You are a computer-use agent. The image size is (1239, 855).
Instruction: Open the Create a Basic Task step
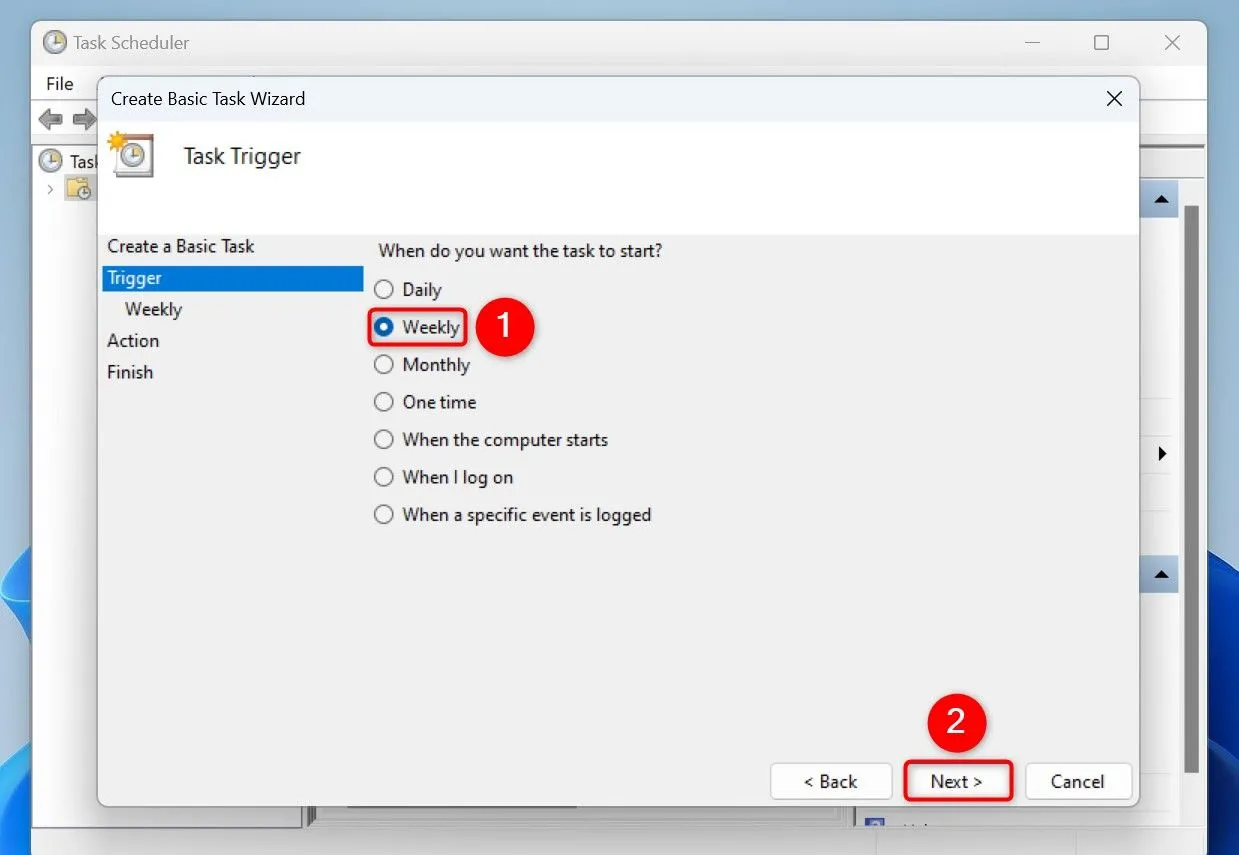181,246
